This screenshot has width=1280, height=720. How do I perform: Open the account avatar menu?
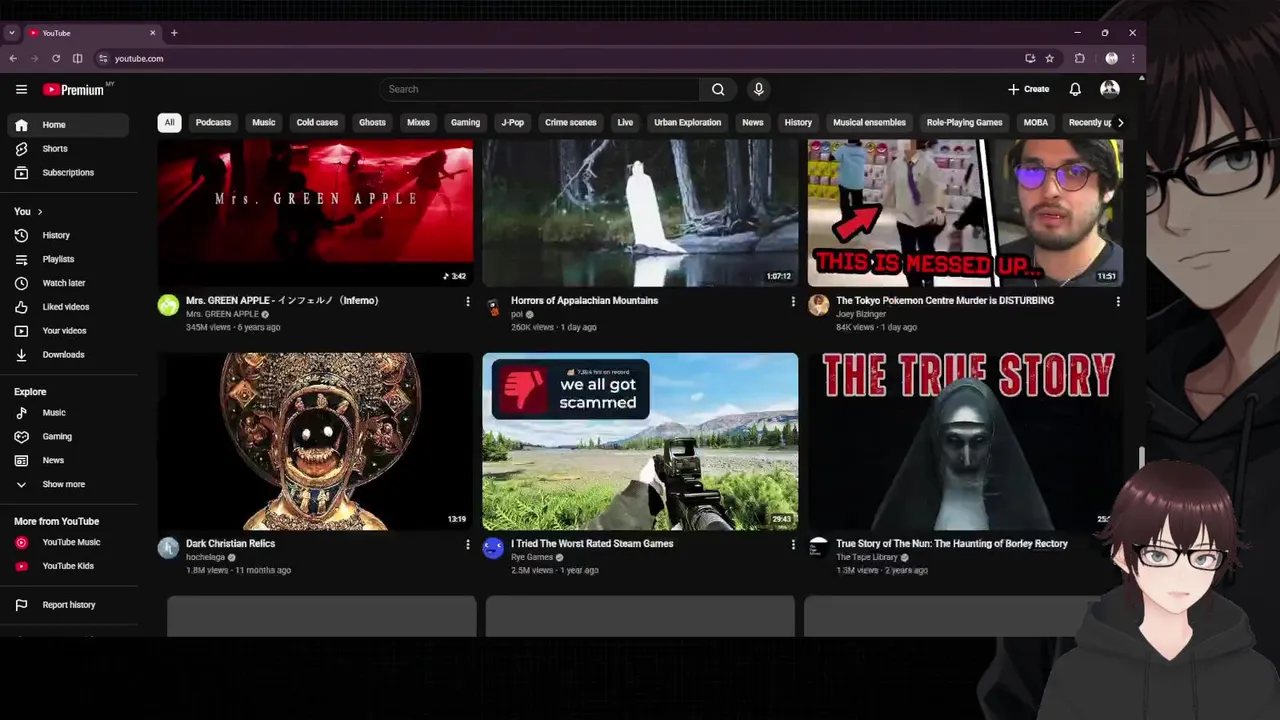pos(1110,89)
